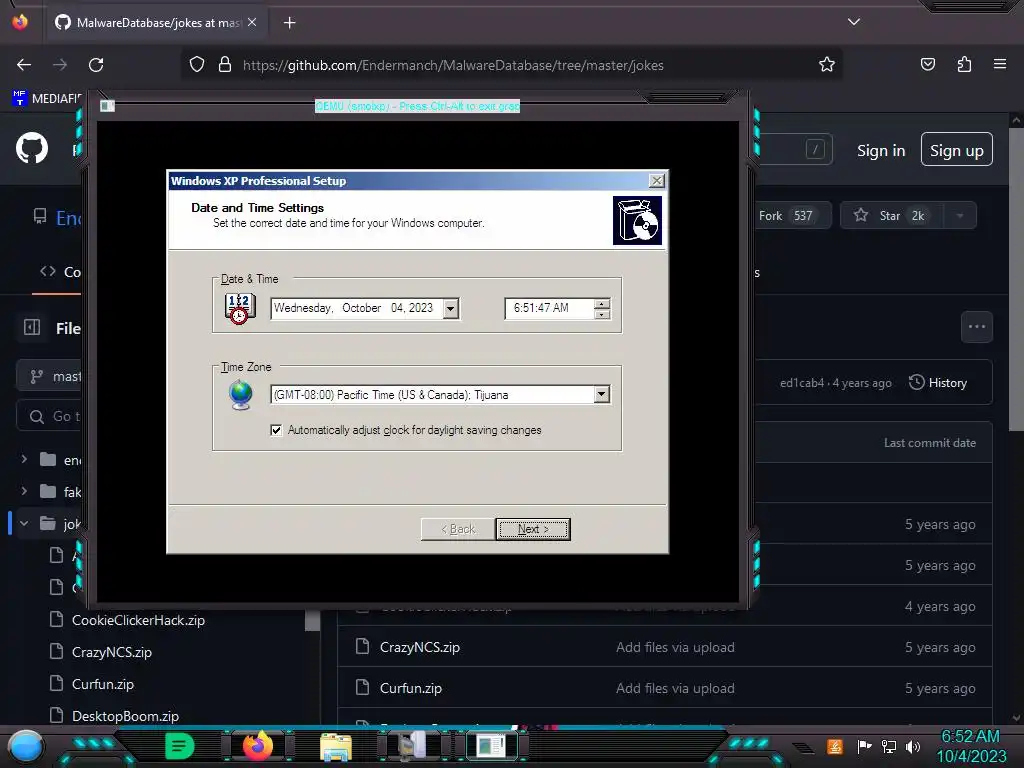Switch to Firefox in taskbar
Screen dimensions: 1024x768
[x=257, y=746]
